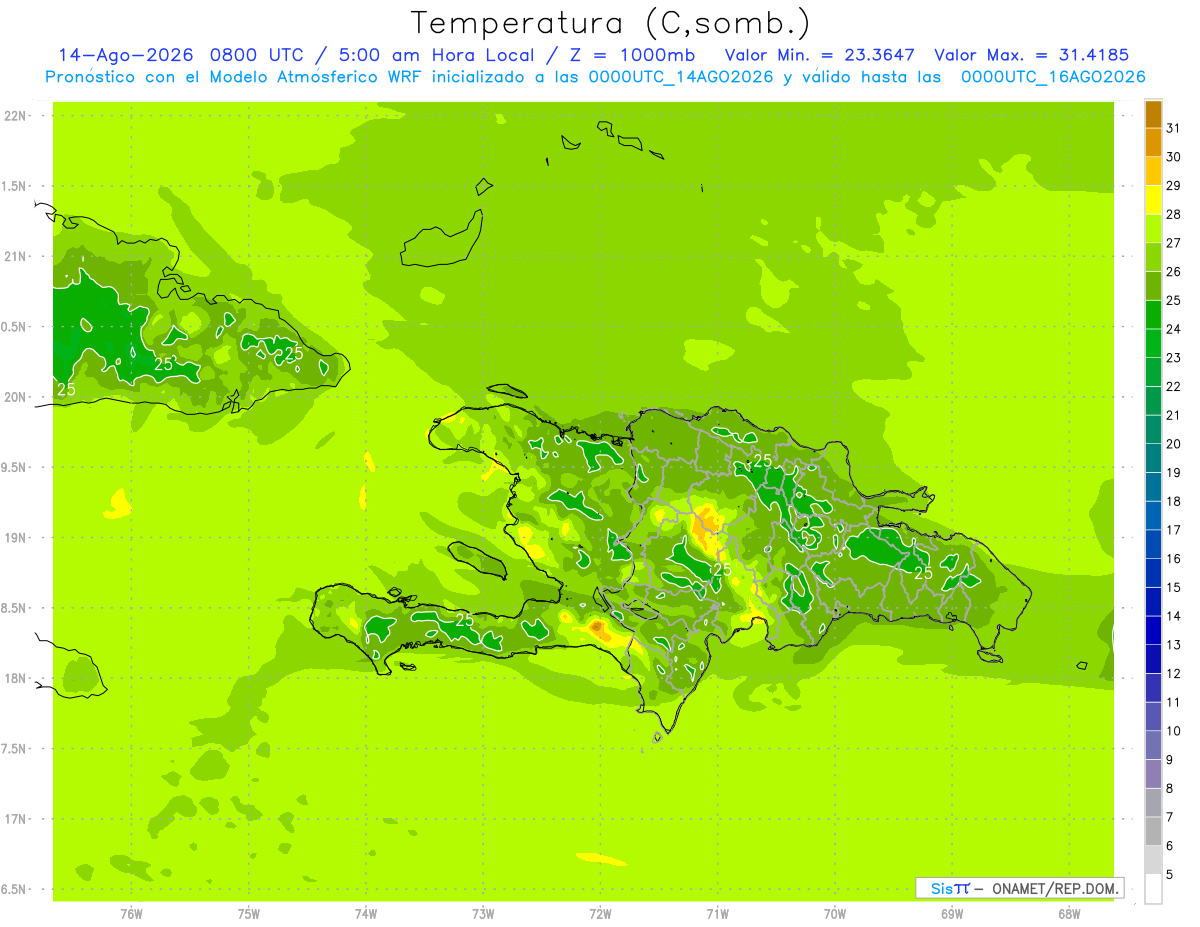This screenshot has height=927, width=1200.
Task: Click the color scale label 14
Action: pyautogui.click(x=1174, y=616)
